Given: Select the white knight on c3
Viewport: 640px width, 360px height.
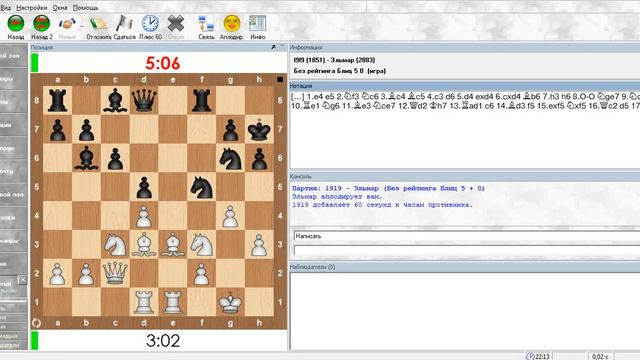Looking at the screenshot, I should [x=115, y=244].
